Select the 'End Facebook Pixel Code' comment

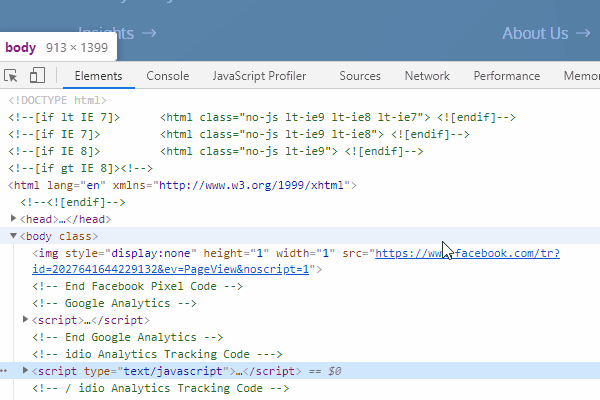pyautogui.click(x=137, y=286)
